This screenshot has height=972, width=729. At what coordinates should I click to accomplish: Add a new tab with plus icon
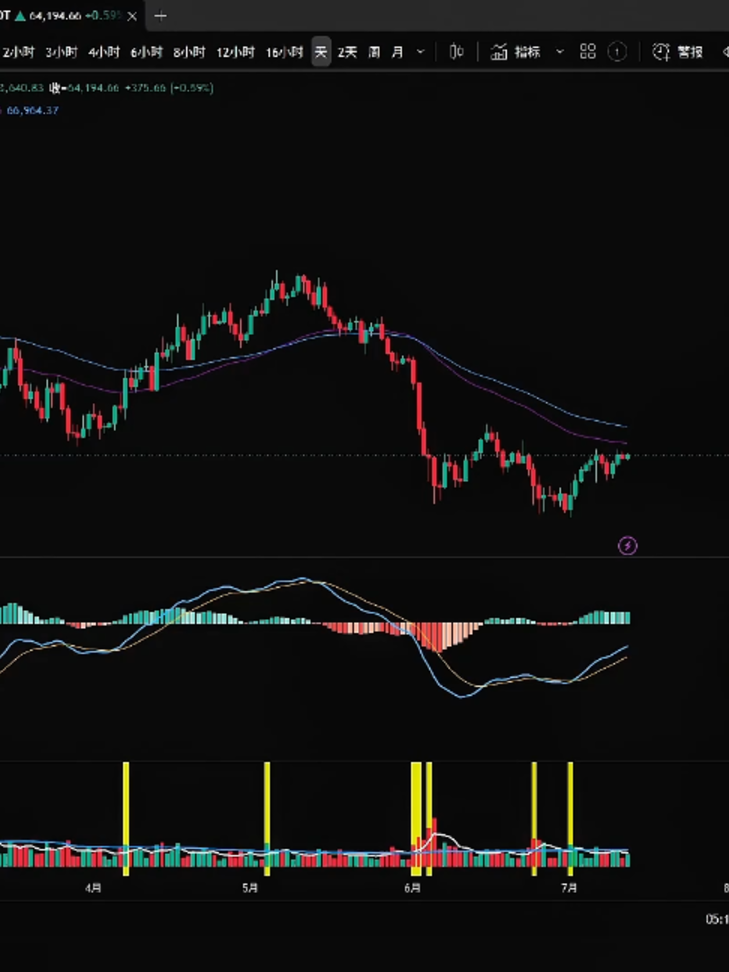[160, 16]
